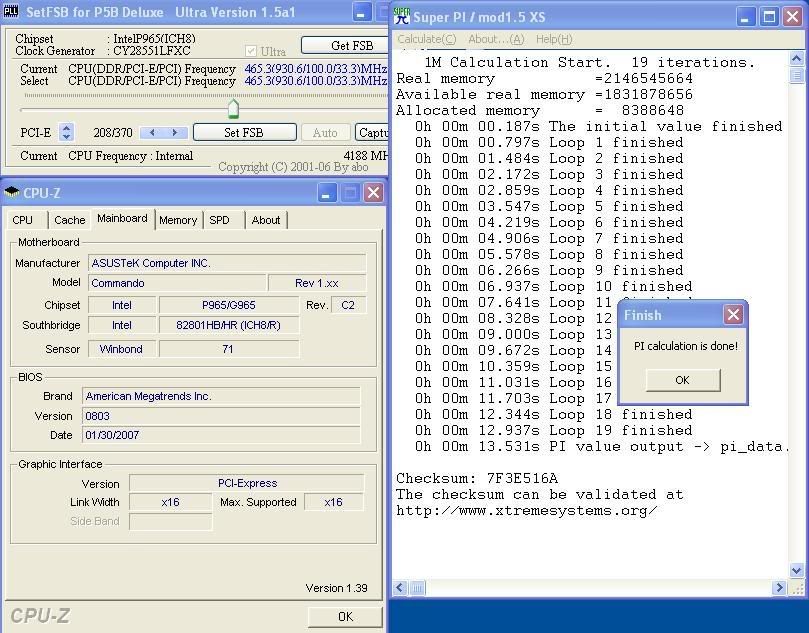This screenshot has height=633, width=809.
Task: Click the Manufacturer field "ASUSTeK Computer INC."
Action: tap(227, 263)
